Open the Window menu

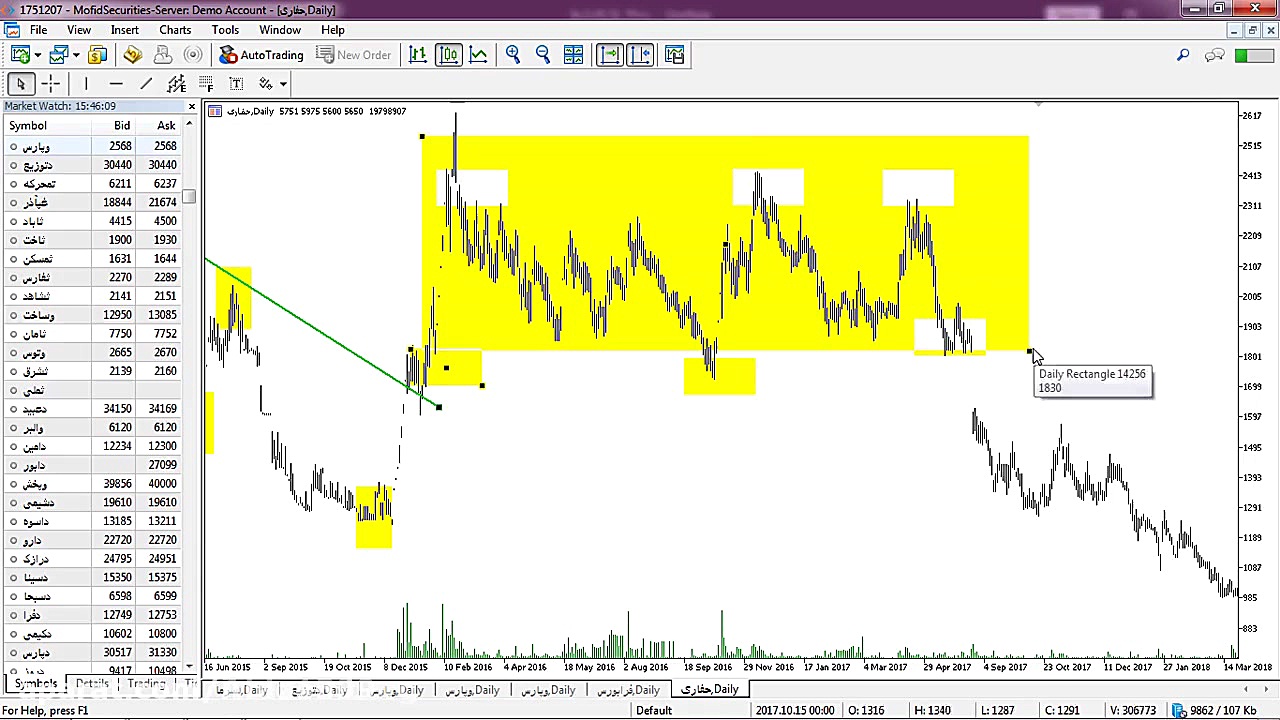click(x=280, y=30)
